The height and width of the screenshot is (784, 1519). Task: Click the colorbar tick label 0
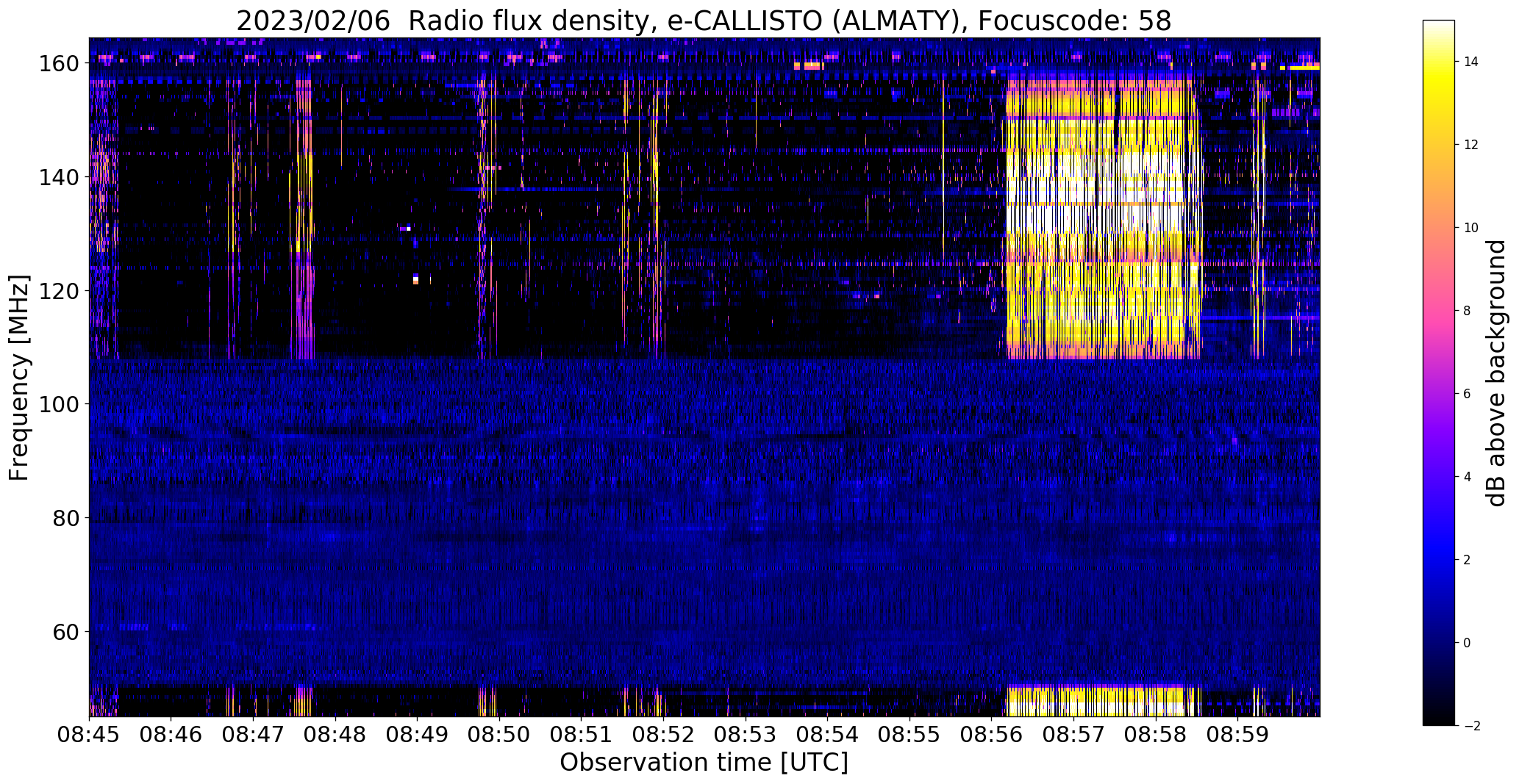tap(1467, 643)
